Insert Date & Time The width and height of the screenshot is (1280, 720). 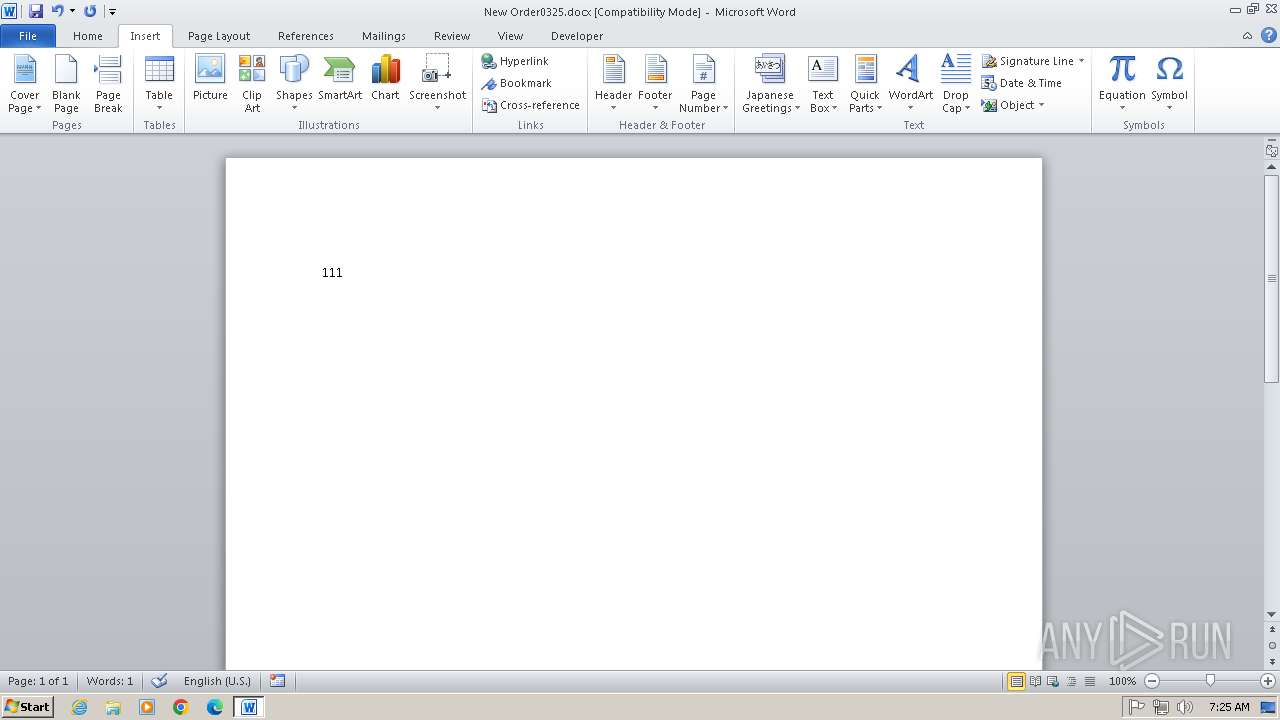click(1021, 83)
